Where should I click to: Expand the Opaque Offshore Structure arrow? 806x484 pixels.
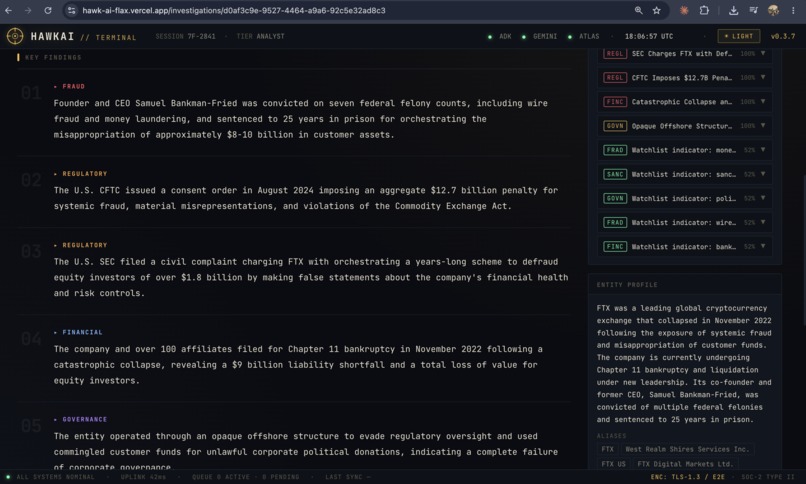[763, 126]
